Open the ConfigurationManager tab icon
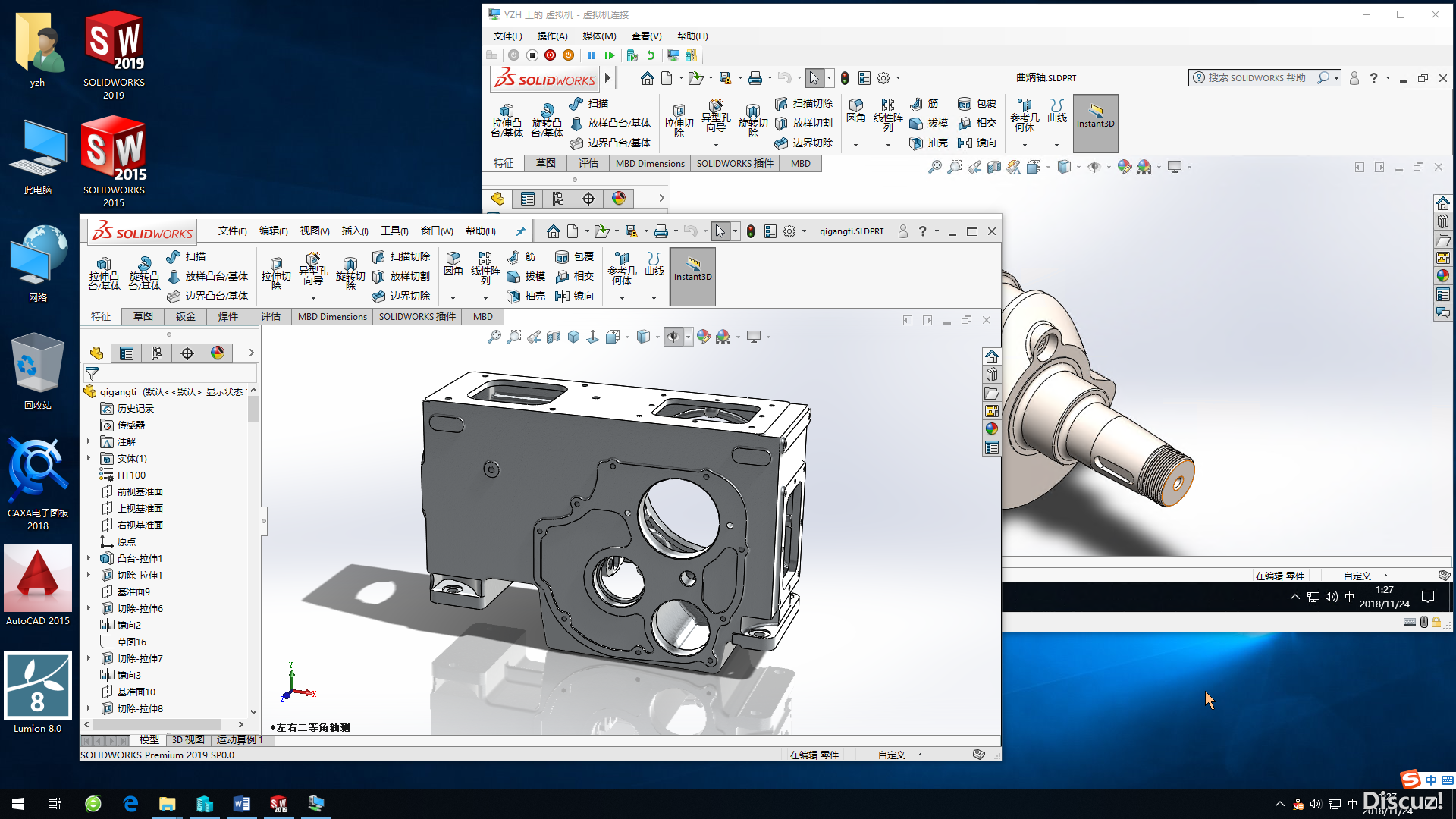This screenshot has height=819, width=1456. pyautogui.click(x=156, y=353)
